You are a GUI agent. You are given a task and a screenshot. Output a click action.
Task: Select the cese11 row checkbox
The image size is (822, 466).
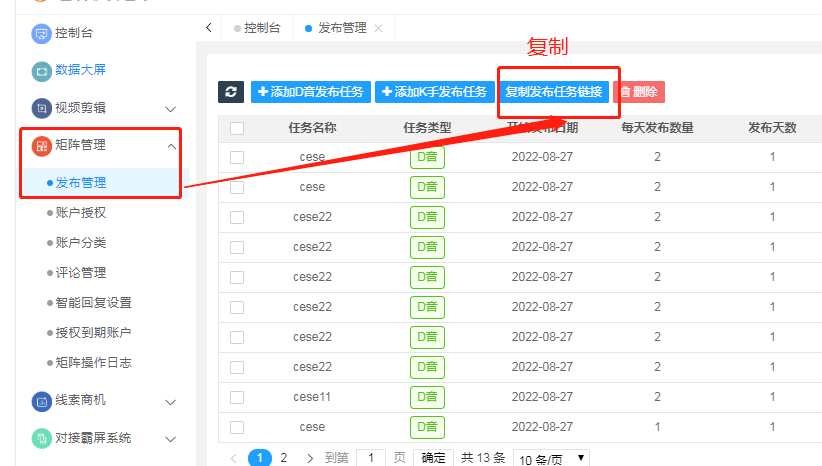237,397
